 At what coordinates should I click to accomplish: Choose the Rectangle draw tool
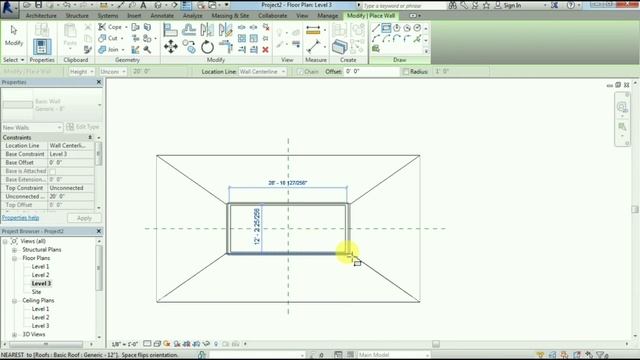click(x=386, y=28)
